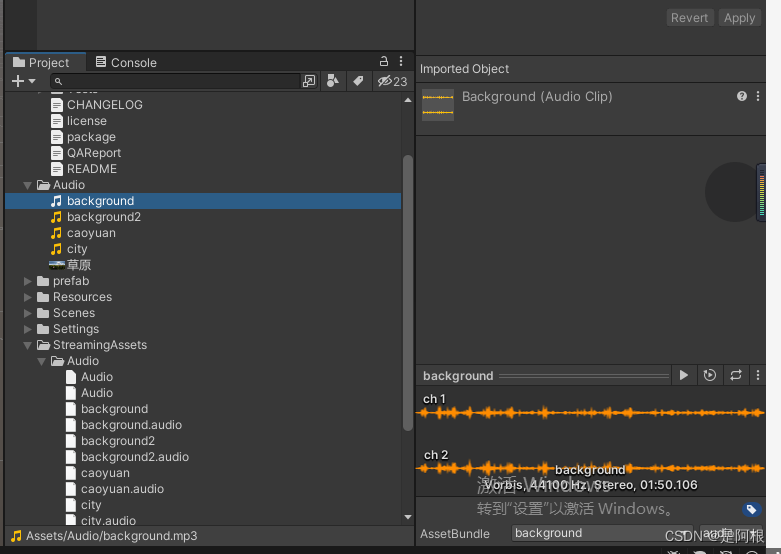Viewport: 781px width, 554px height.
Task: Switch to the Console tab
Action: (x=127, y=62)
